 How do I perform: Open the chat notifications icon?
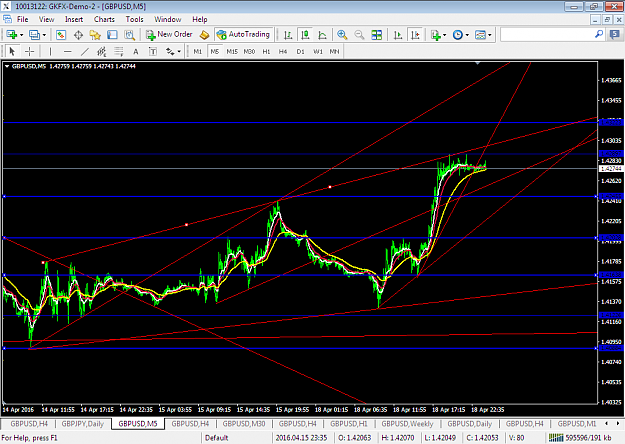615,35
